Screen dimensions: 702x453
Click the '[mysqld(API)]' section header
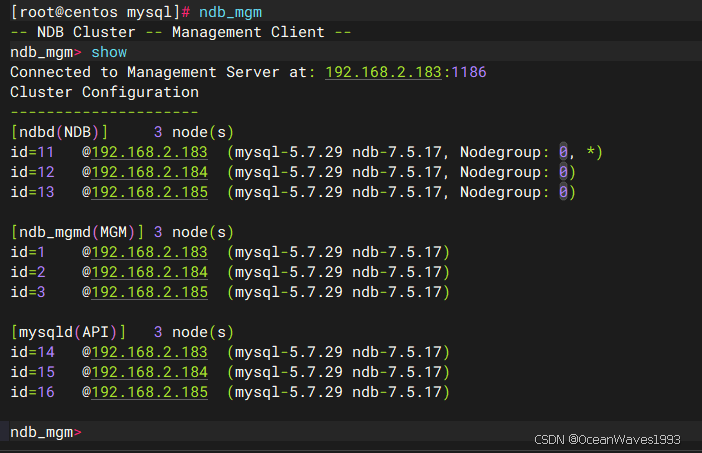[x=68, y=332]
